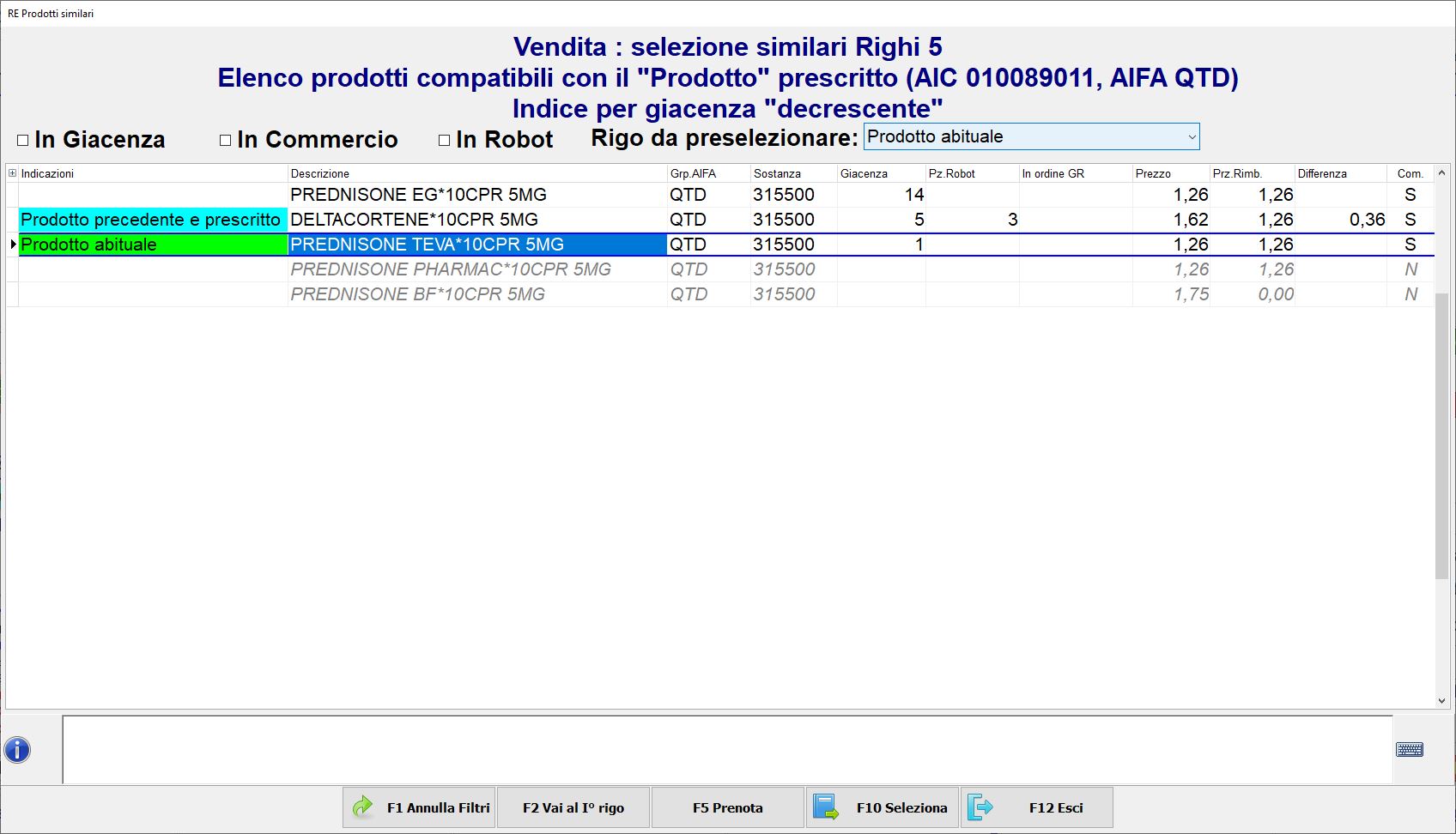Check the In Robot filter
This screenshot has height=834, width=1456.
click(x=445, y=140)
